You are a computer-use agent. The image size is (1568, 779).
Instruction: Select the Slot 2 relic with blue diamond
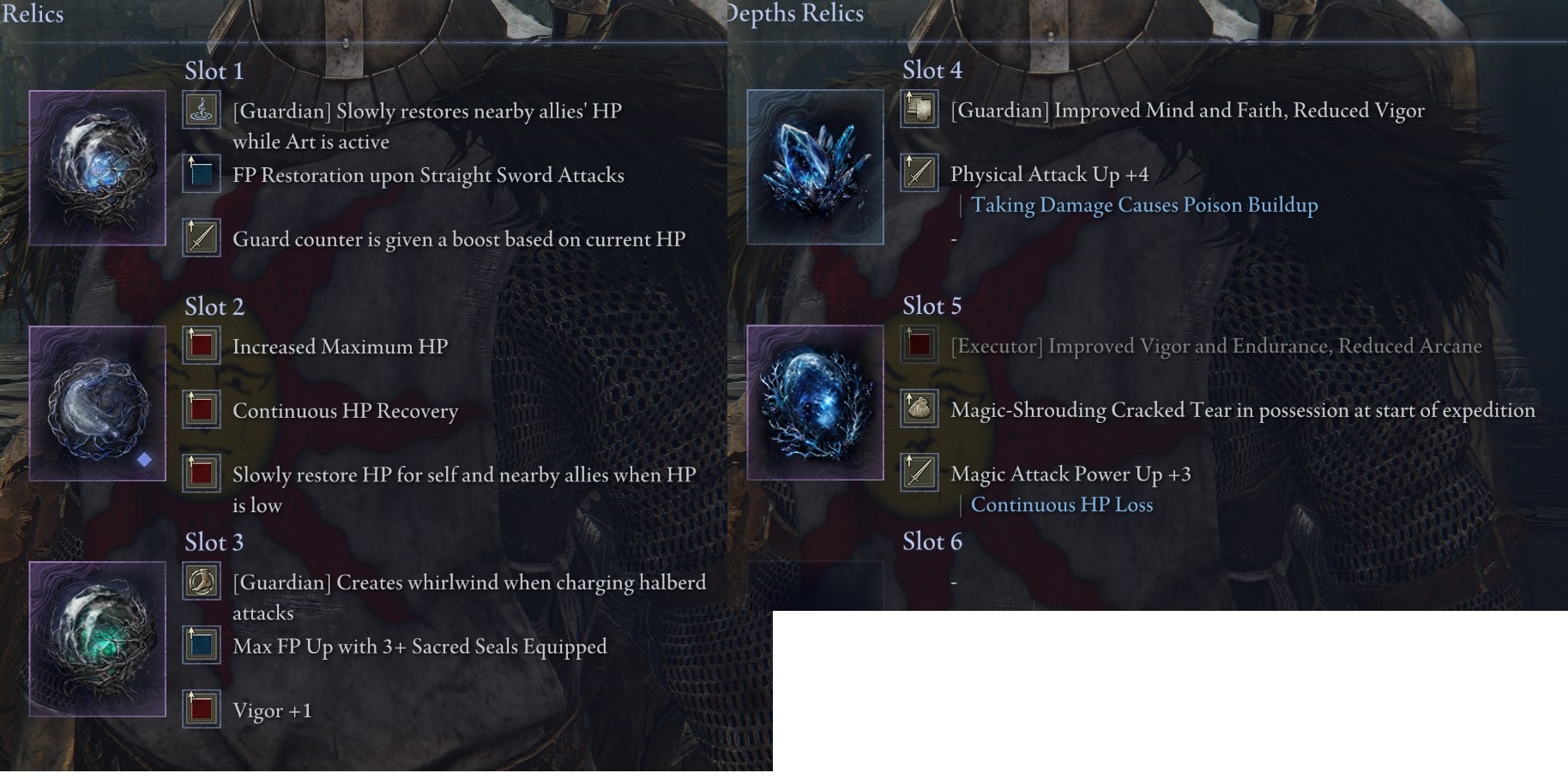point(98,403)
